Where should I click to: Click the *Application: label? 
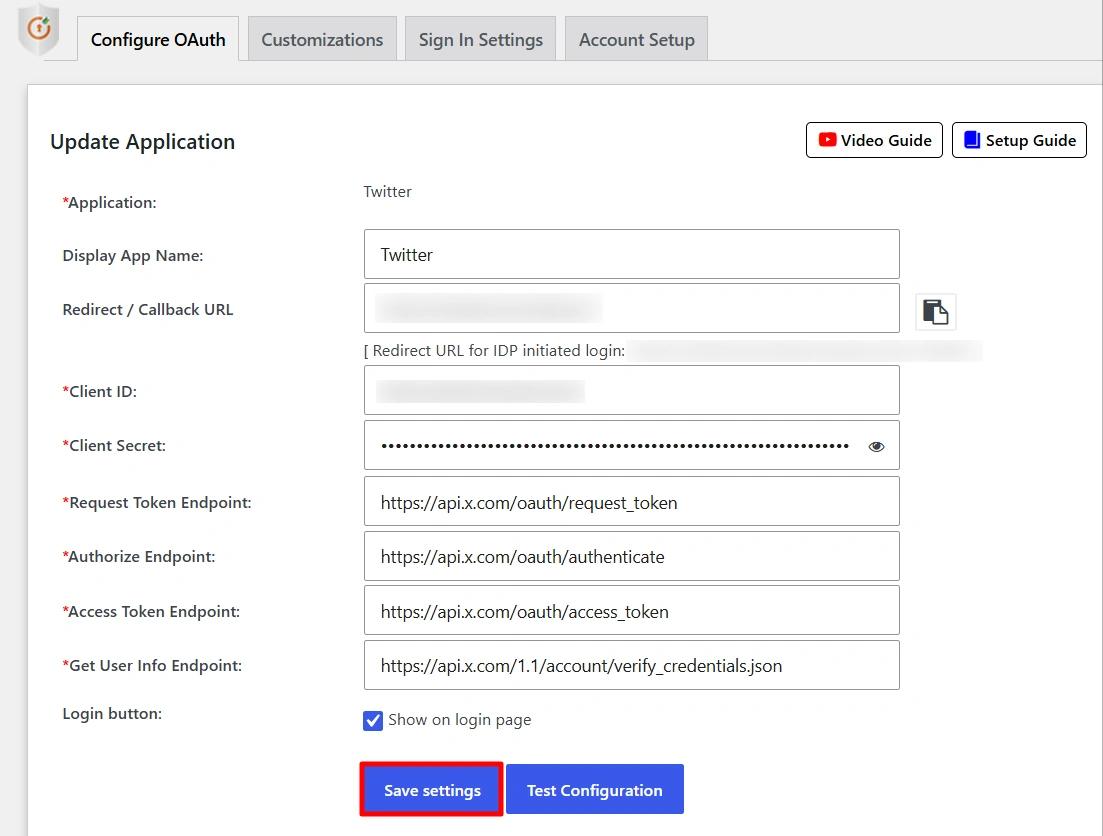(x=110, y=203)
